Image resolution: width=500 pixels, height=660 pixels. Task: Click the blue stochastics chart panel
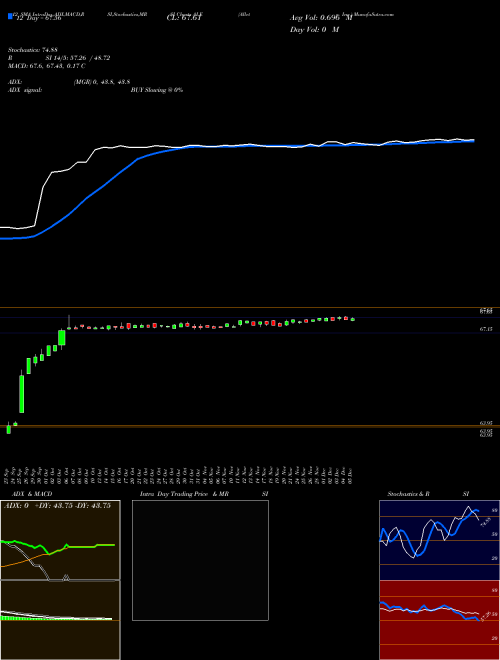[439, 540]
